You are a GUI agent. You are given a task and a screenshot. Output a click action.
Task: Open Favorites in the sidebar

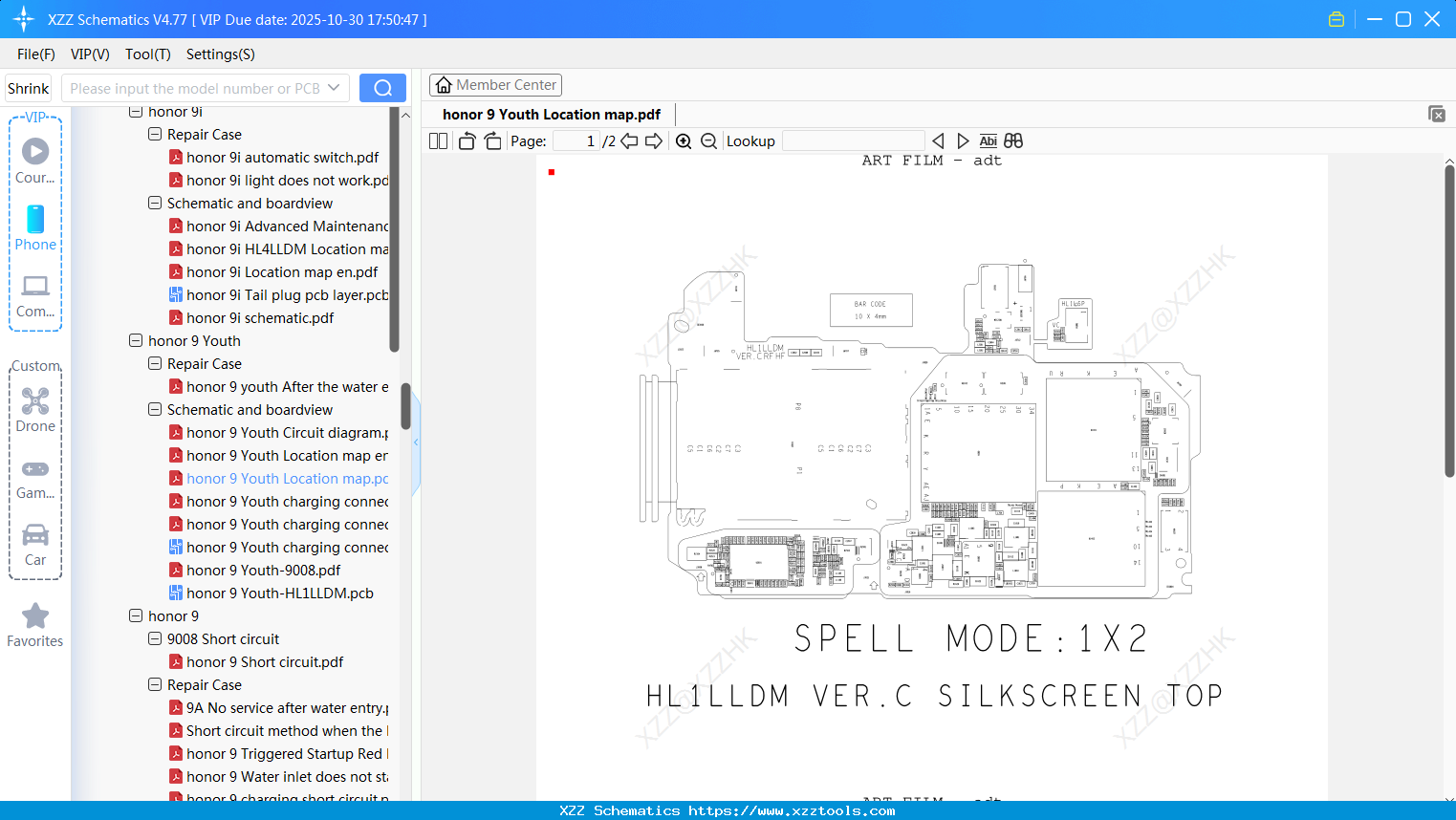click(x=35, y=625)
